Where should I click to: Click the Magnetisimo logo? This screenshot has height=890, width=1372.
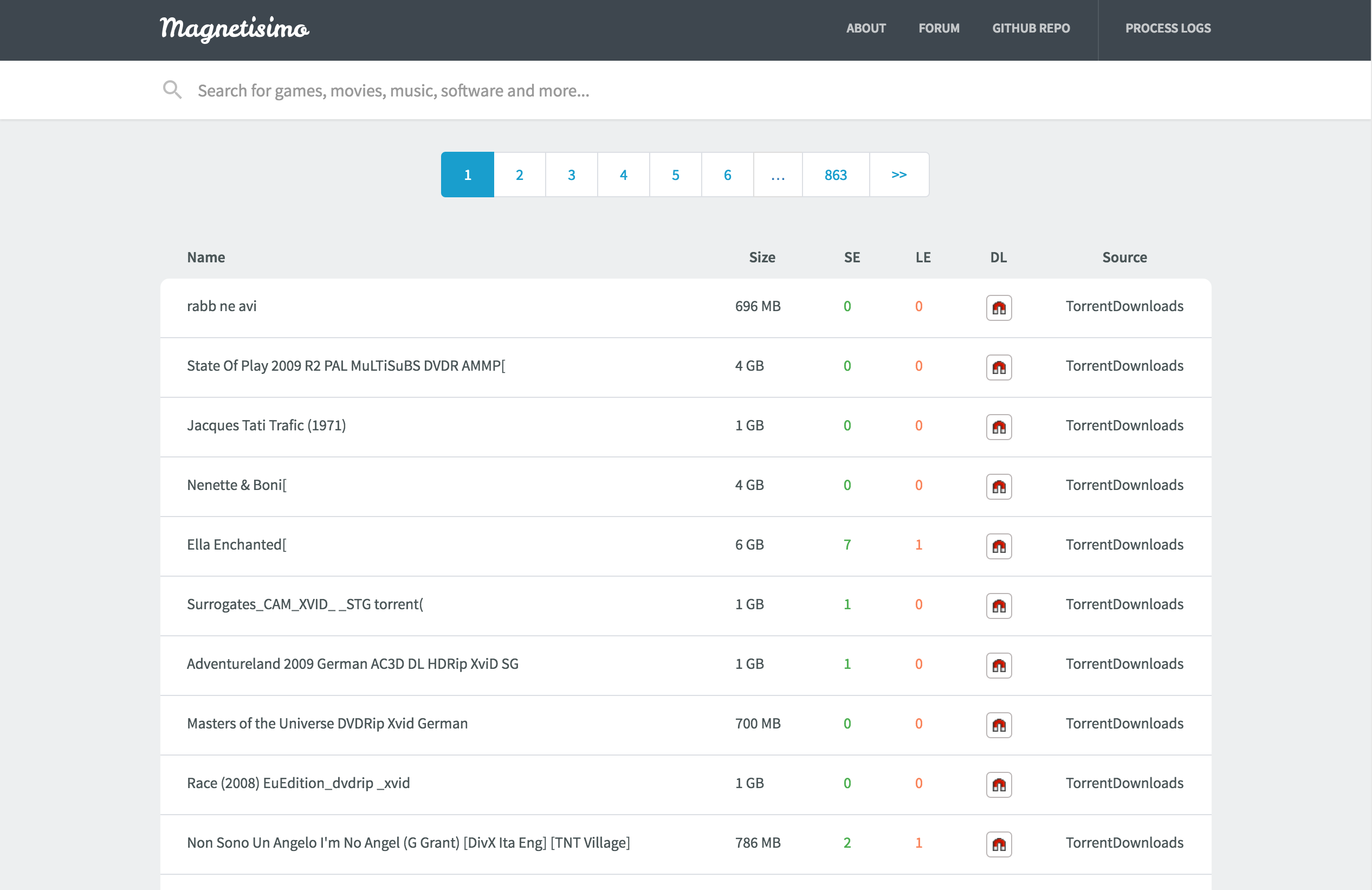coord(234,29)
